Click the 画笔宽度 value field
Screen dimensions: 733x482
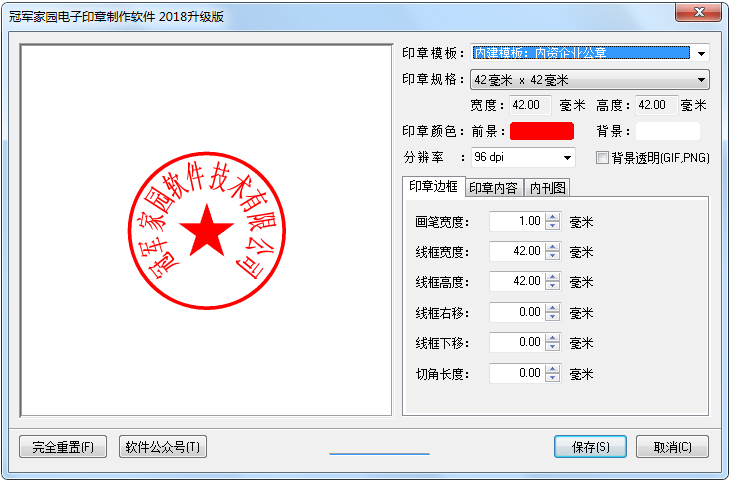tap(517, 222)
